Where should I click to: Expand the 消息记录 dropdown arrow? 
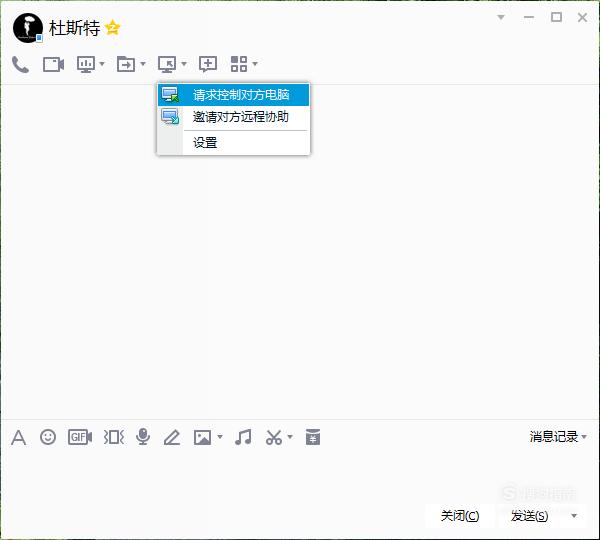pos(584,437)
